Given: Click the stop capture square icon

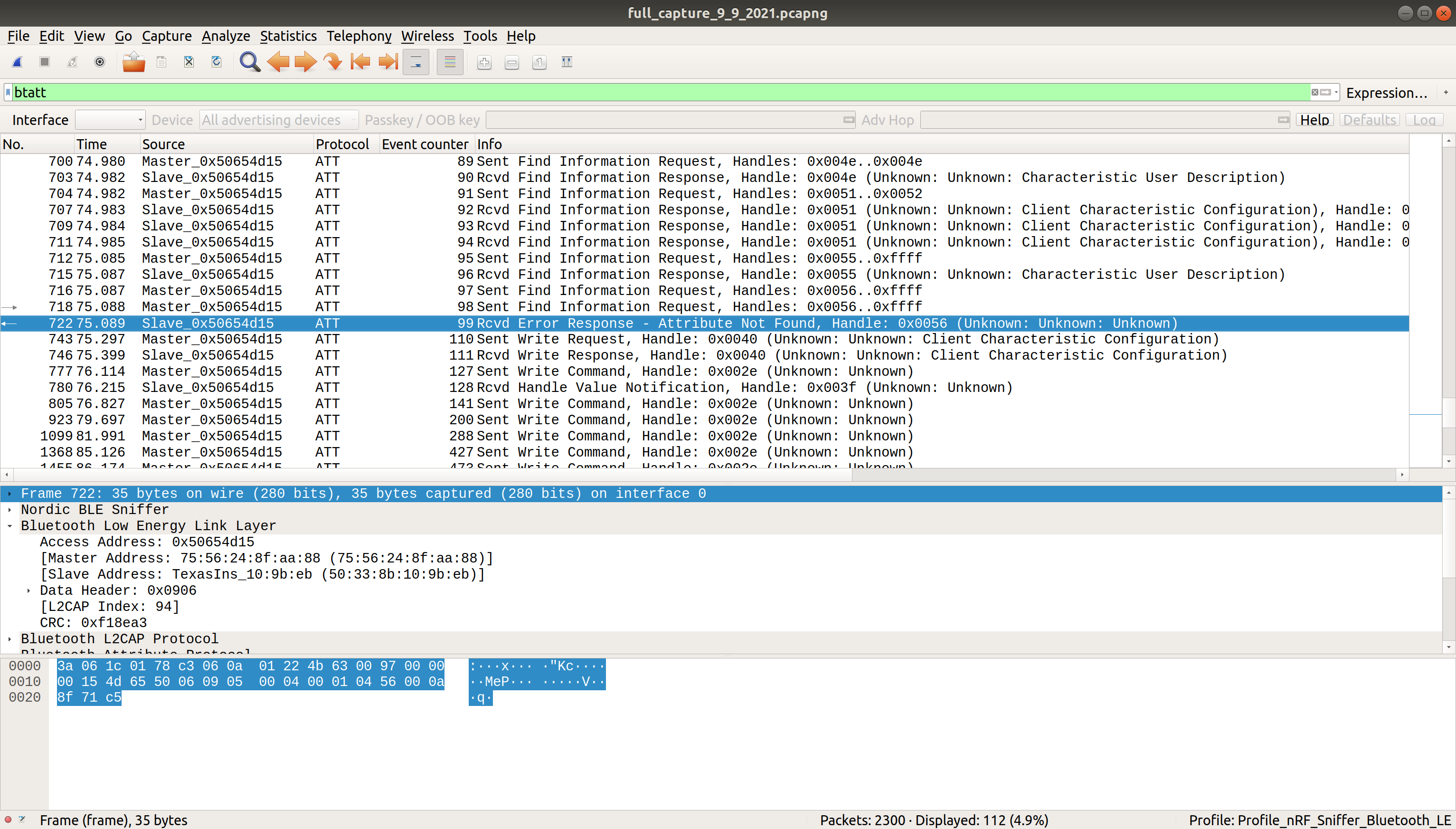Looking at the screenshot, I should pos(44,62).
